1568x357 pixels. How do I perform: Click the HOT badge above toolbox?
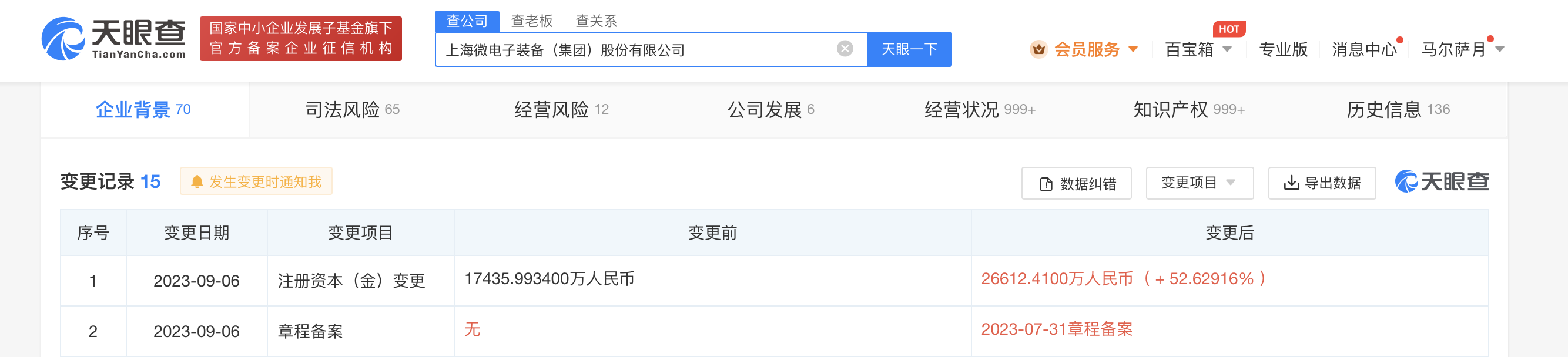click(x=1228, y=29)
